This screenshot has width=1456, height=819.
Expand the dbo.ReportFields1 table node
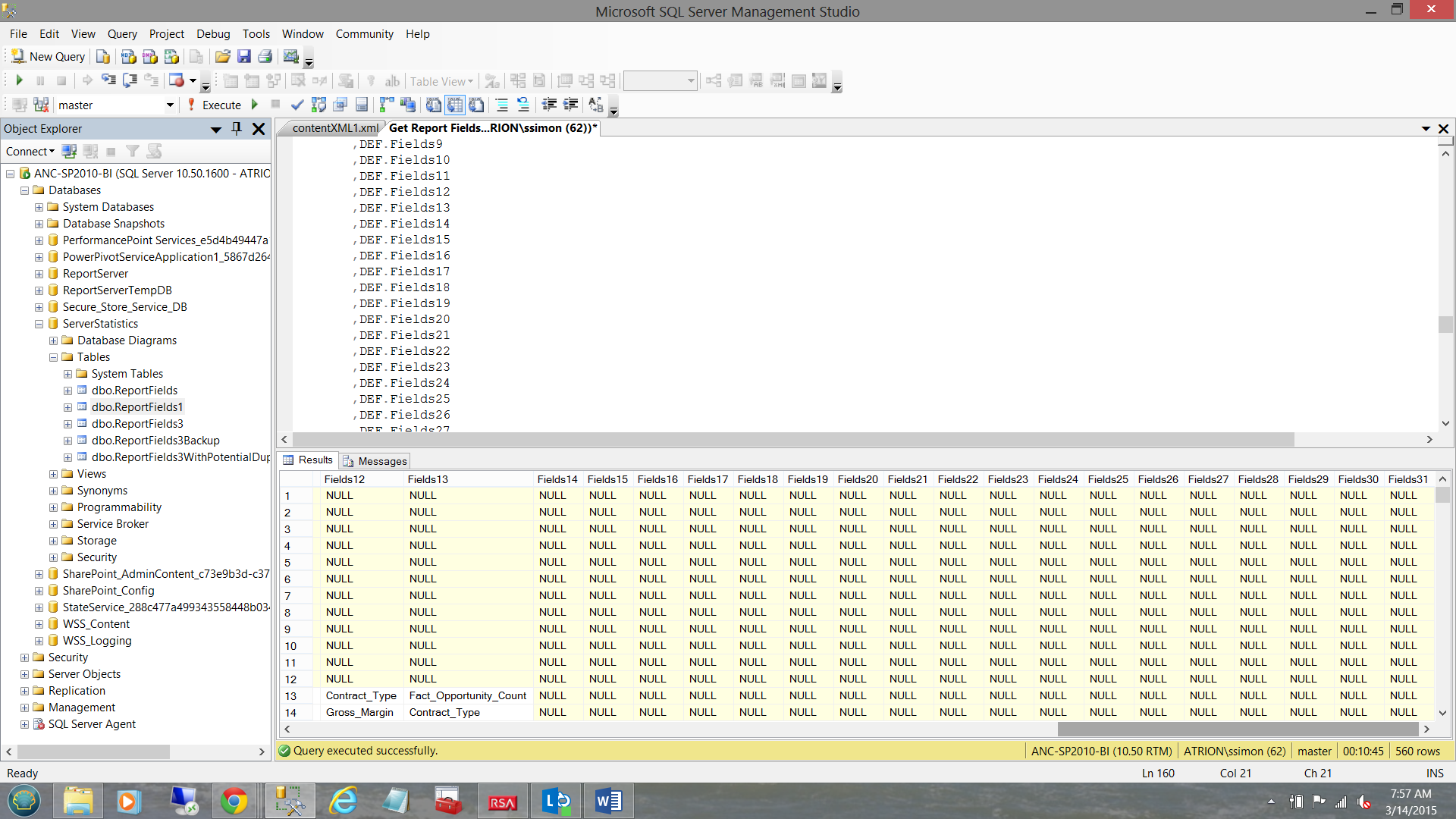point(67,407)
